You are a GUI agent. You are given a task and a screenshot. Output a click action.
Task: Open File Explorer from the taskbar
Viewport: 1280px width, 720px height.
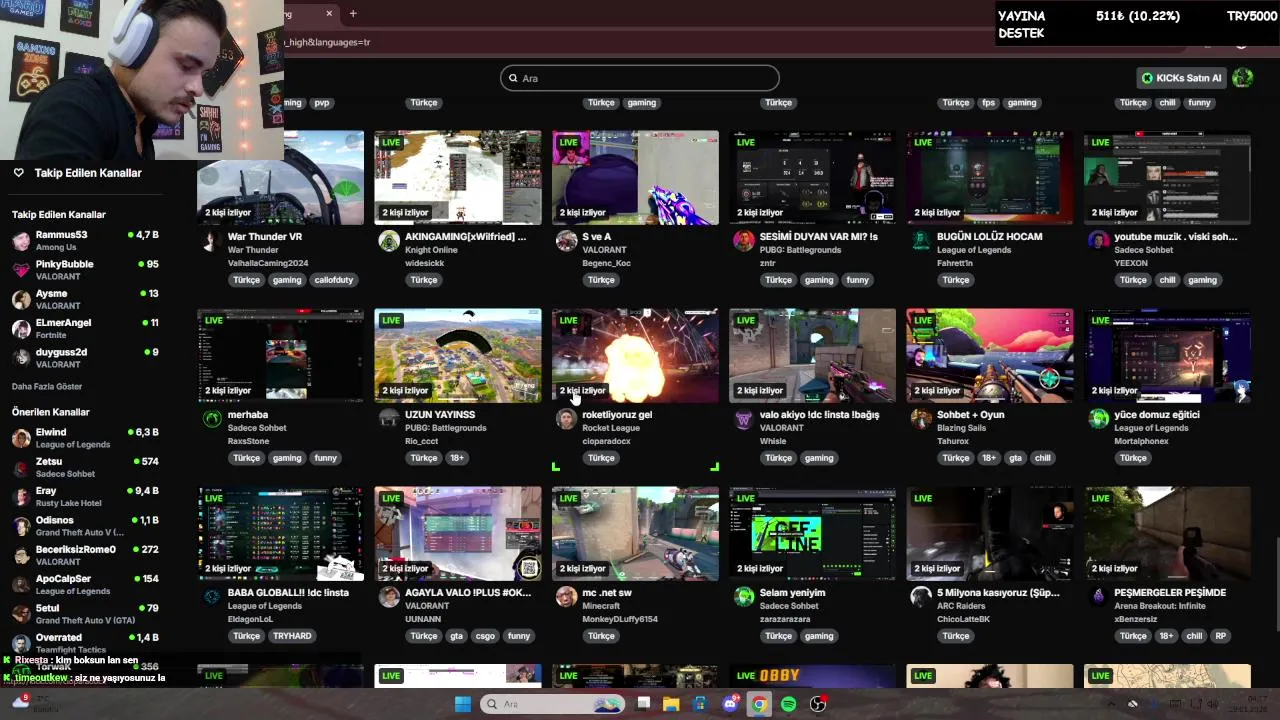[671, 704]
